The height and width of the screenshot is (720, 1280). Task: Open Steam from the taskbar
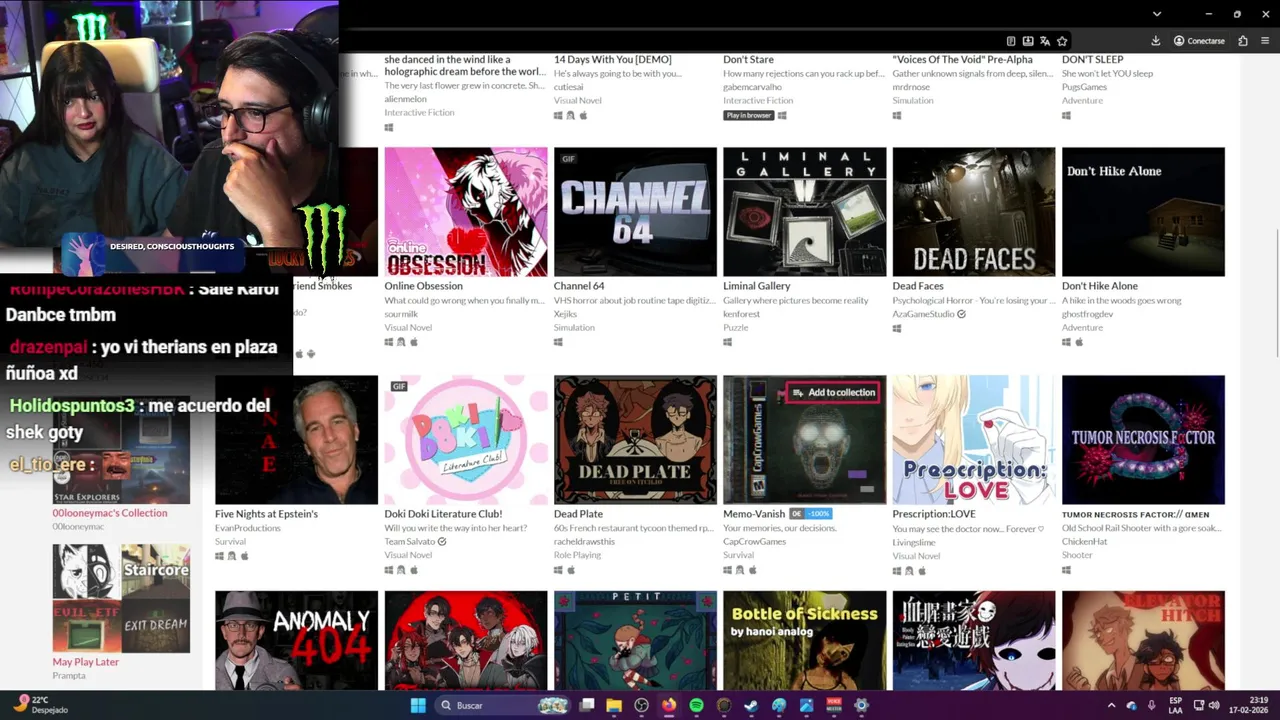click(x=751, y=705)
